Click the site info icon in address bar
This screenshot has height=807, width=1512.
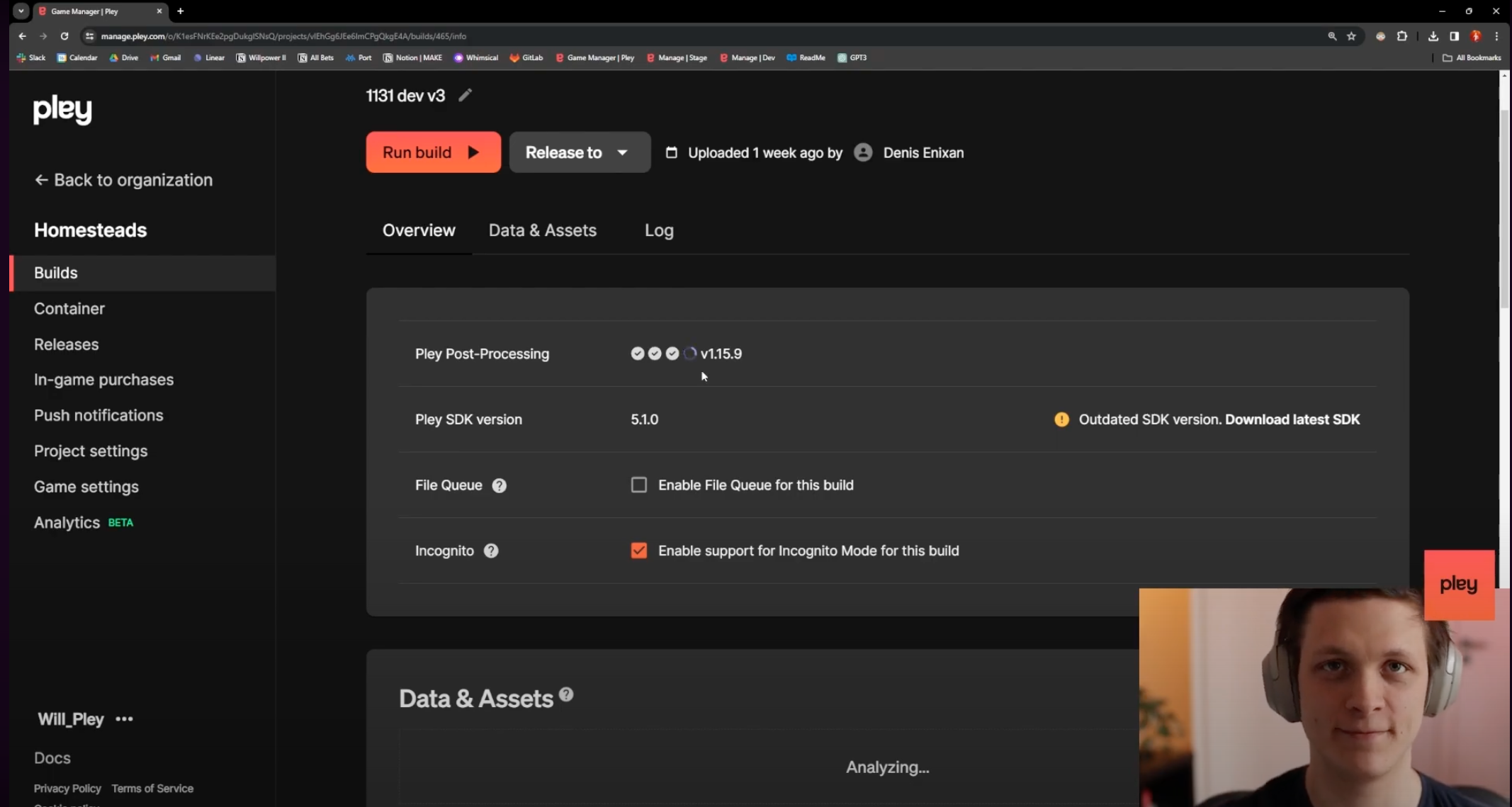[89, 36]
